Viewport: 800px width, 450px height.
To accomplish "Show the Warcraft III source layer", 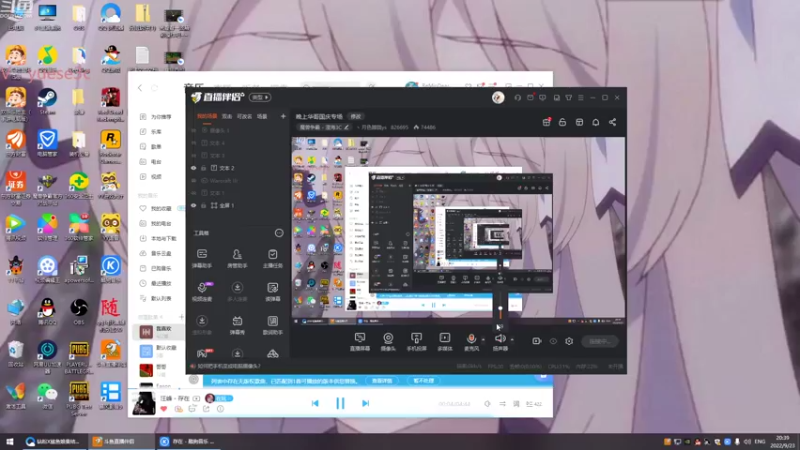I will (193, 181).
